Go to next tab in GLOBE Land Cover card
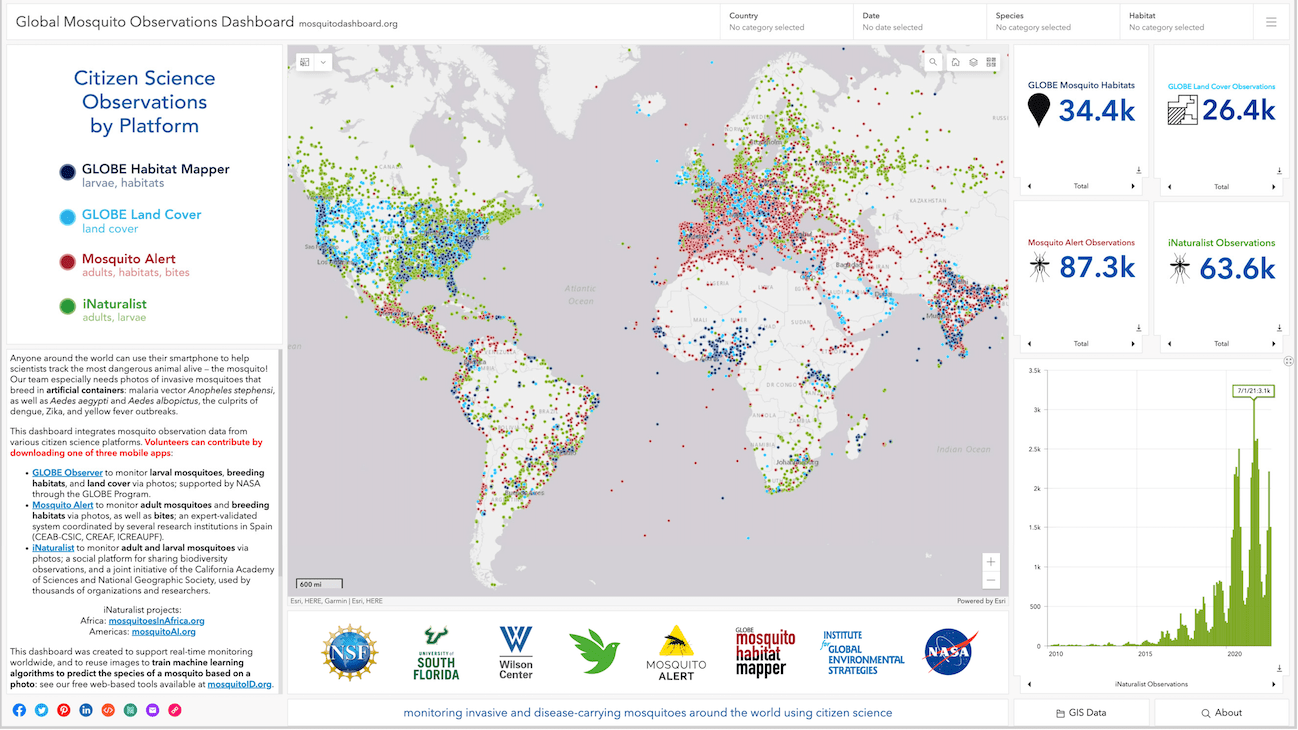Image resolution: width=1298 pixels, height=730 pixels. (x=1273, y=187)
